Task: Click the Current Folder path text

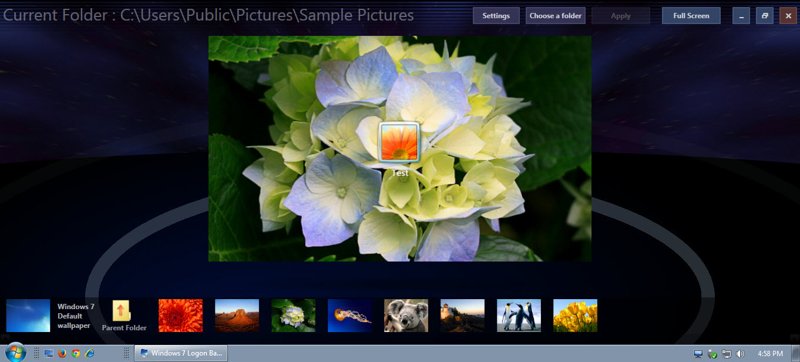Action: pos(208,16)
